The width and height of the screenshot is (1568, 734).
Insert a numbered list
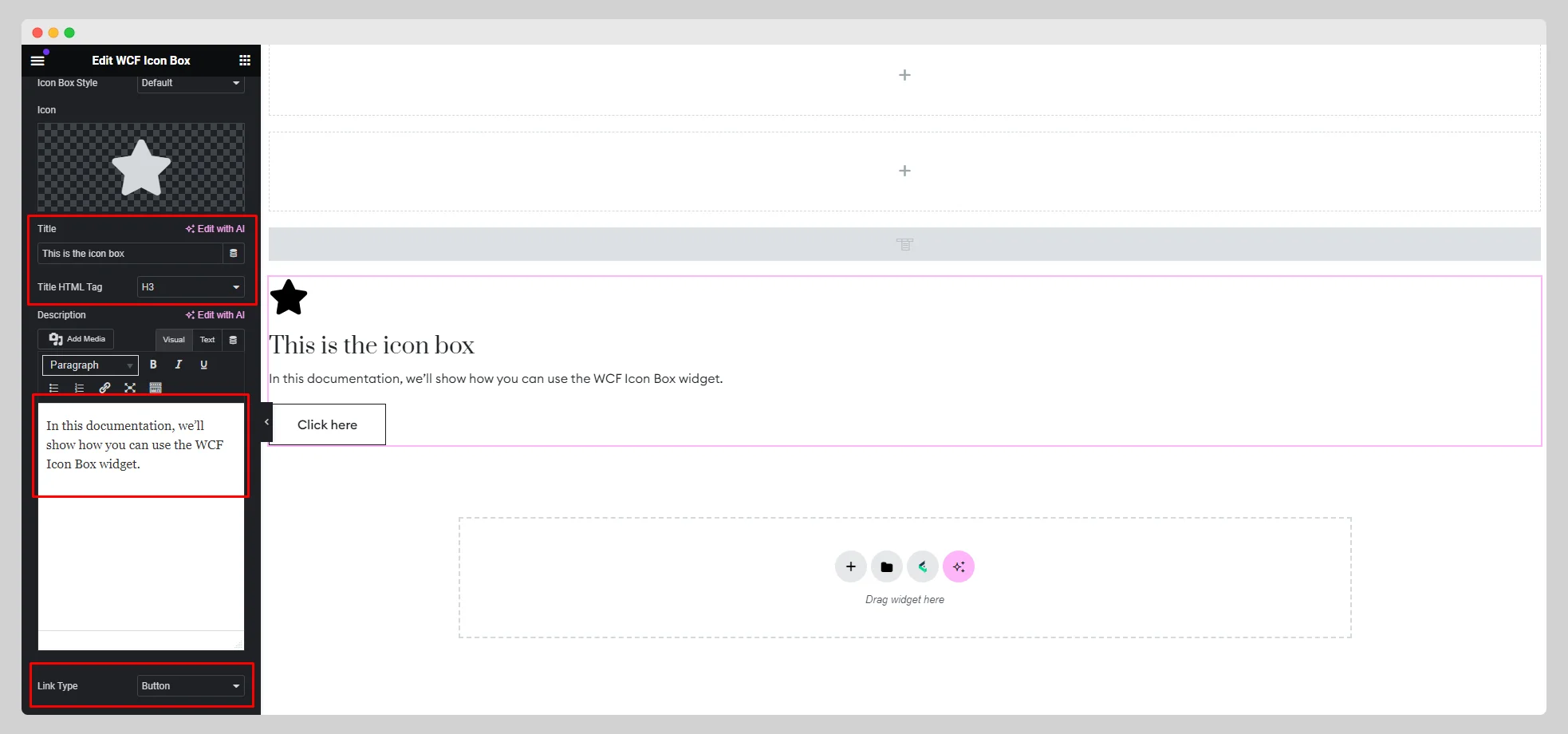[79, 388]
